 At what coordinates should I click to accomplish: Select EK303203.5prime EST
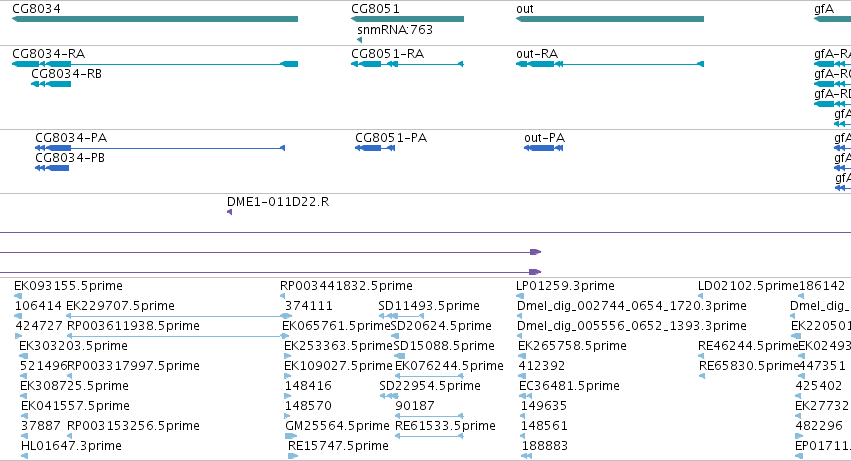[x=23, y=356]
